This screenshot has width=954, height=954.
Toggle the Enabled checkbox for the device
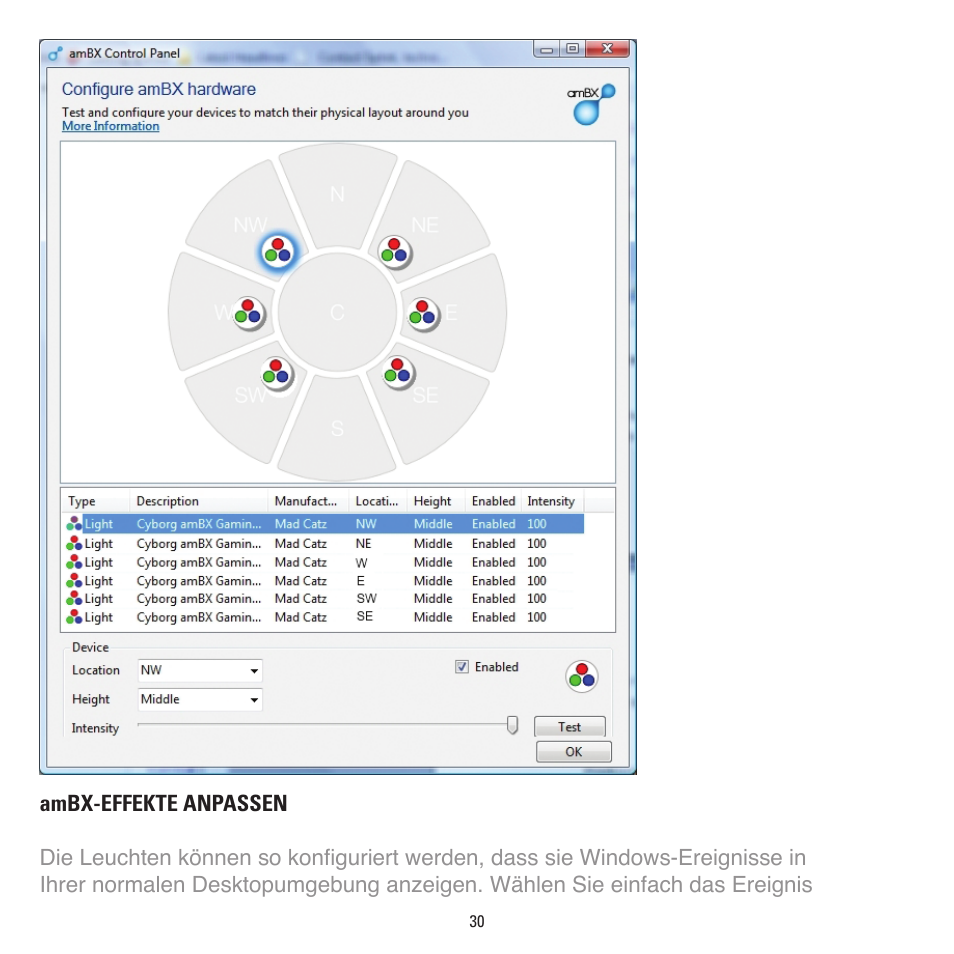[x=462, y=667]
